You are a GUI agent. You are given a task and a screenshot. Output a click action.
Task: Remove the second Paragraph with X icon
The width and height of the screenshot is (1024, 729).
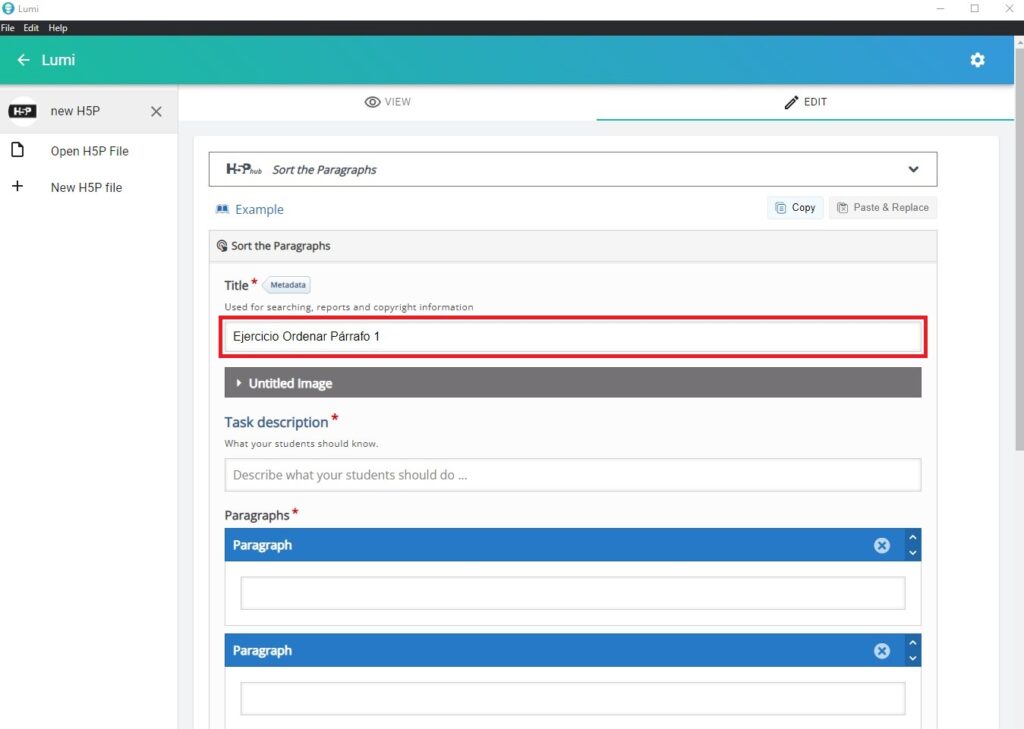point(882,650)
